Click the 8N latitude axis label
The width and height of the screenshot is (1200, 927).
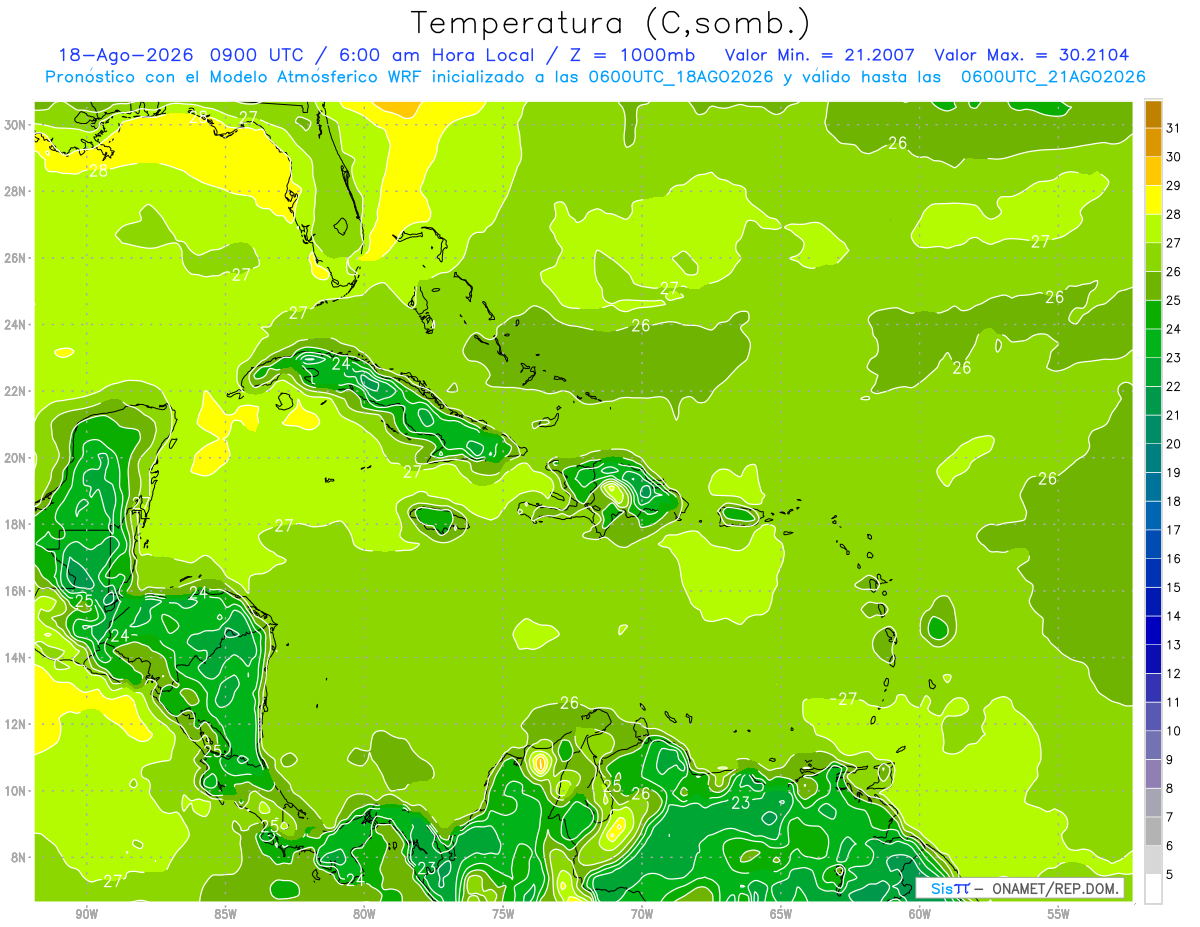(x=19, y=857)
